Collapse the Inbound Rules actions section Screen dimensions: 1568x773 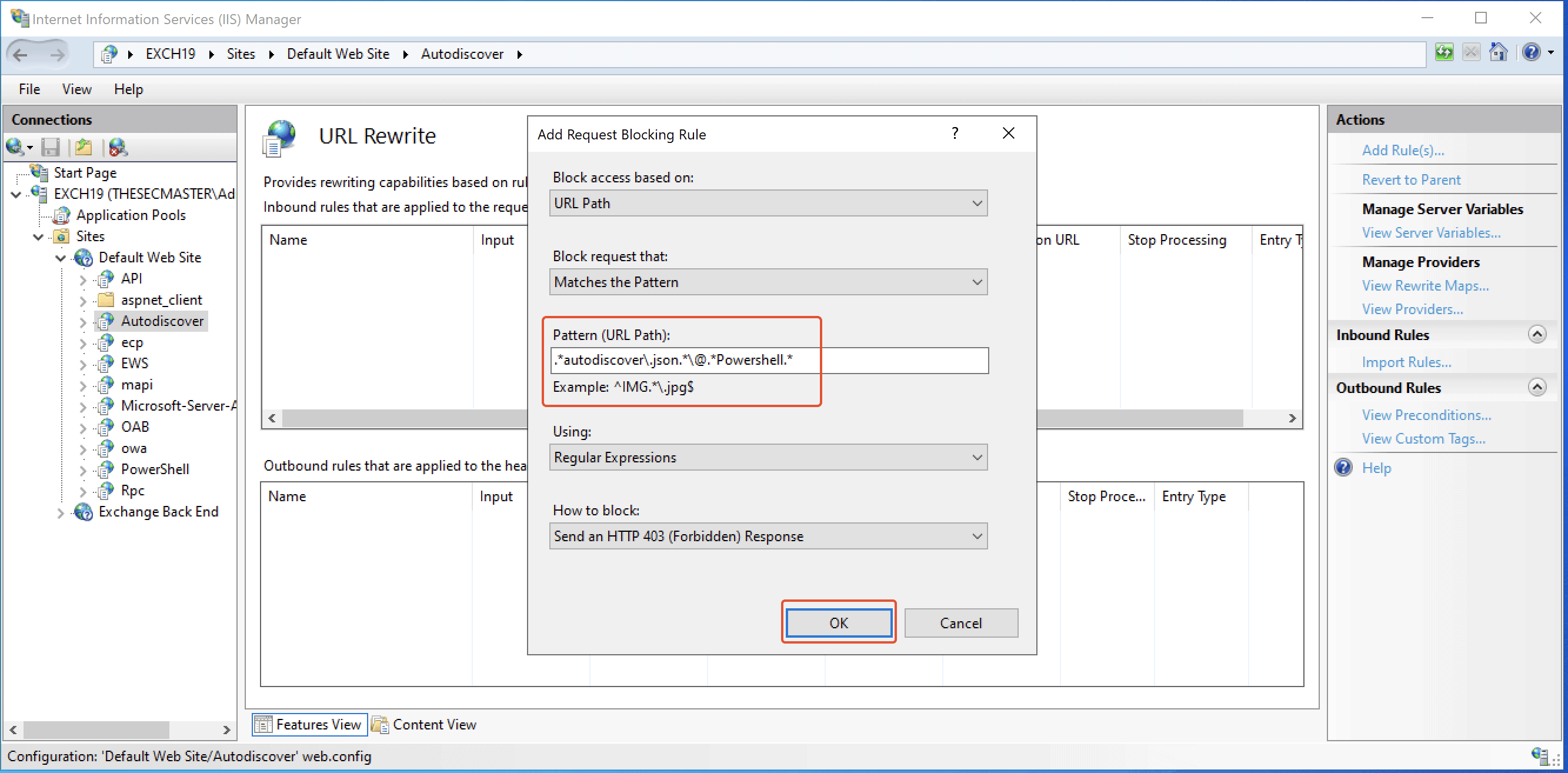pos(1537,334)
